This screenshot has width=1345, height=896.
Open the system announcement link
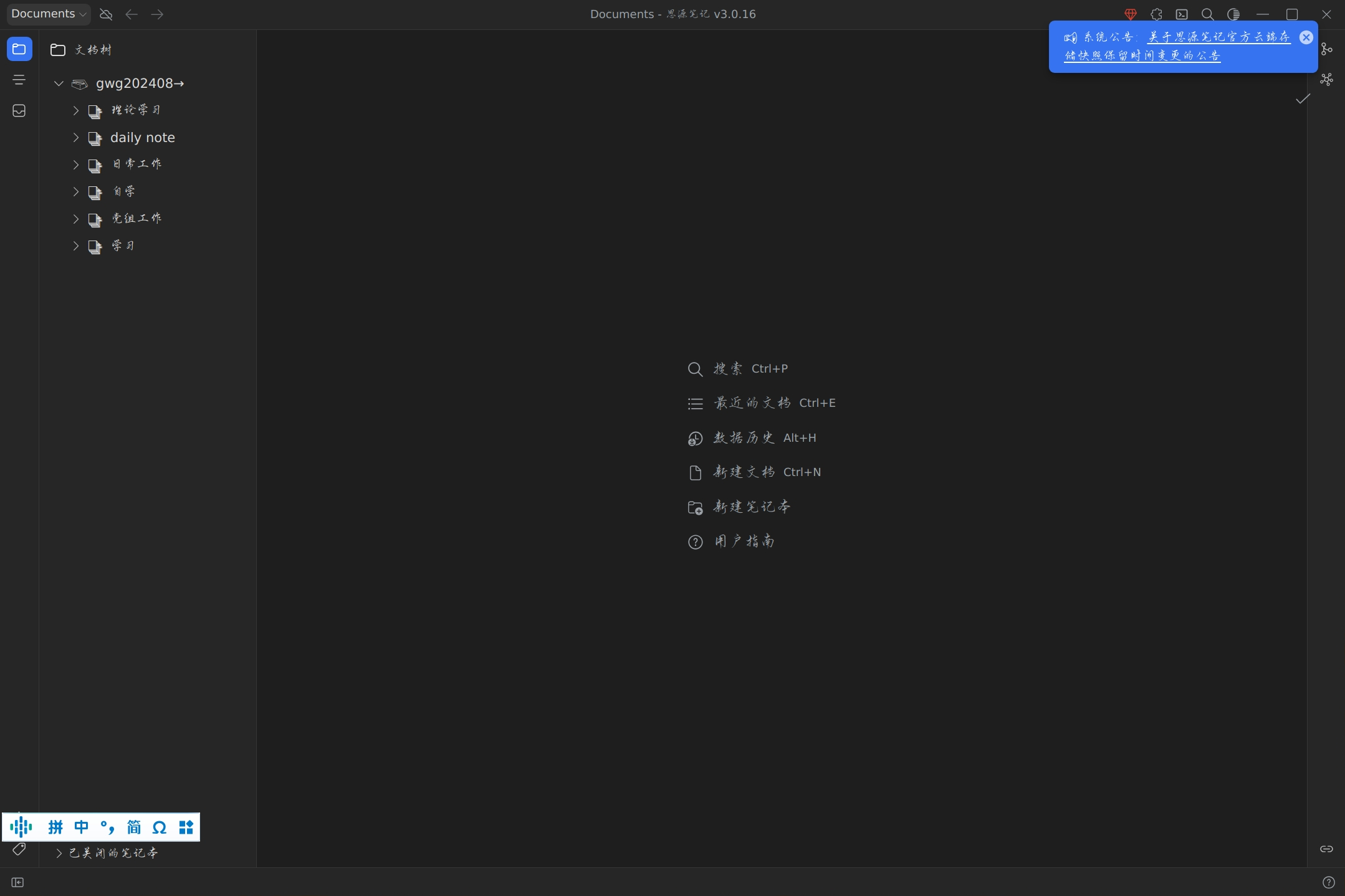pos(1218,37)
